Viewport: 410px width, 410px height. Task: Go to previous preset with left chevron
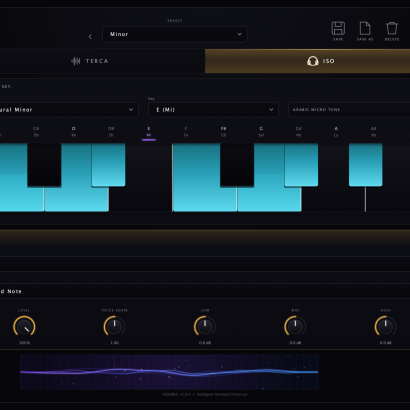tap(90, 36)
